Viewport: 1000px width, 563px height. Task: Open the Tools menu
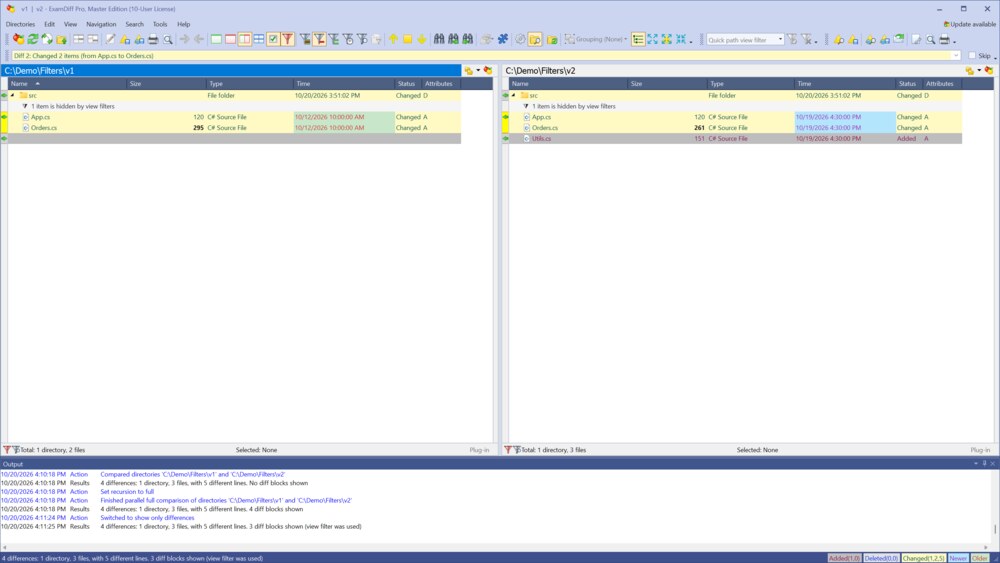point(159,24)
